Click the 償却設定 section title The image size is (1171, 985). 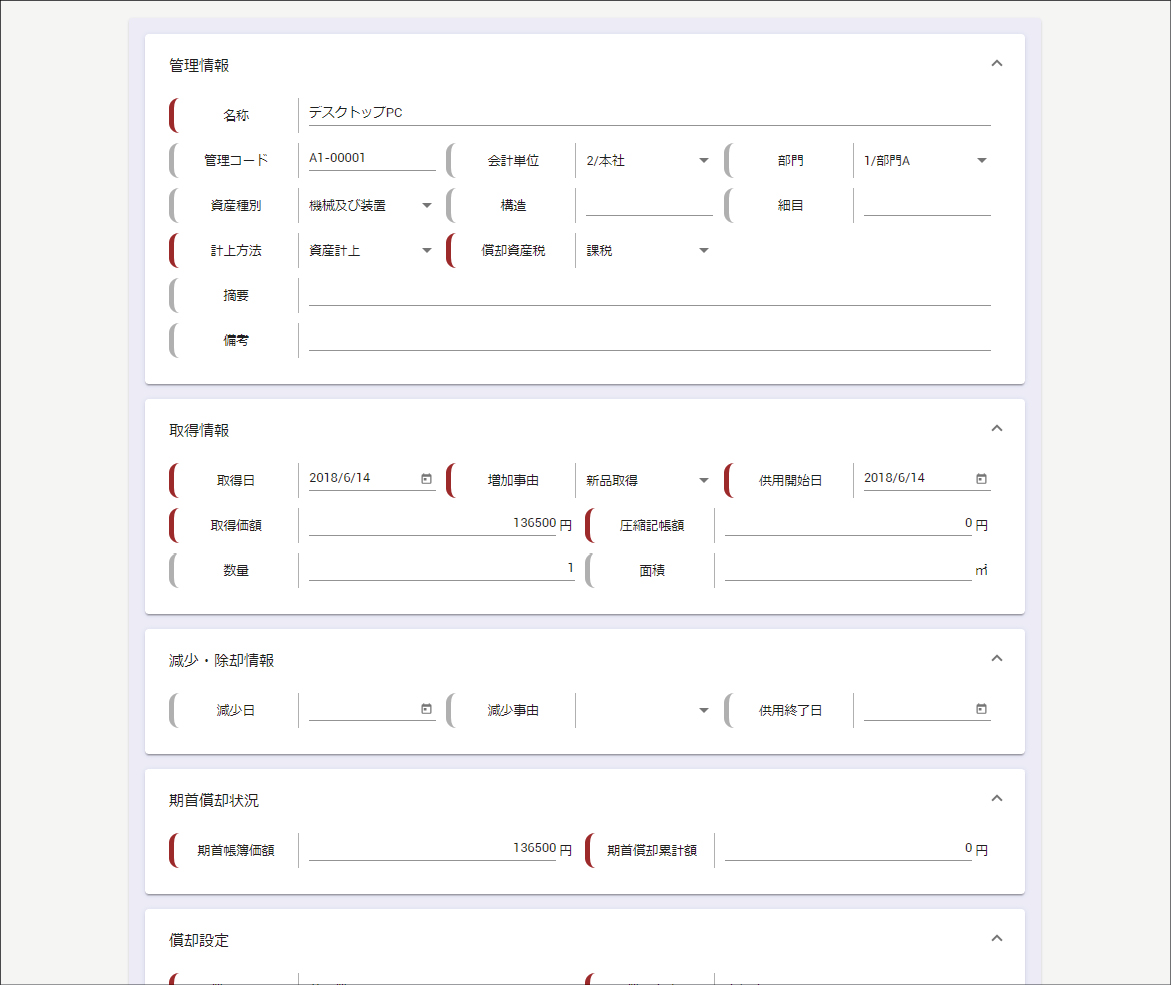coord(199,941)
